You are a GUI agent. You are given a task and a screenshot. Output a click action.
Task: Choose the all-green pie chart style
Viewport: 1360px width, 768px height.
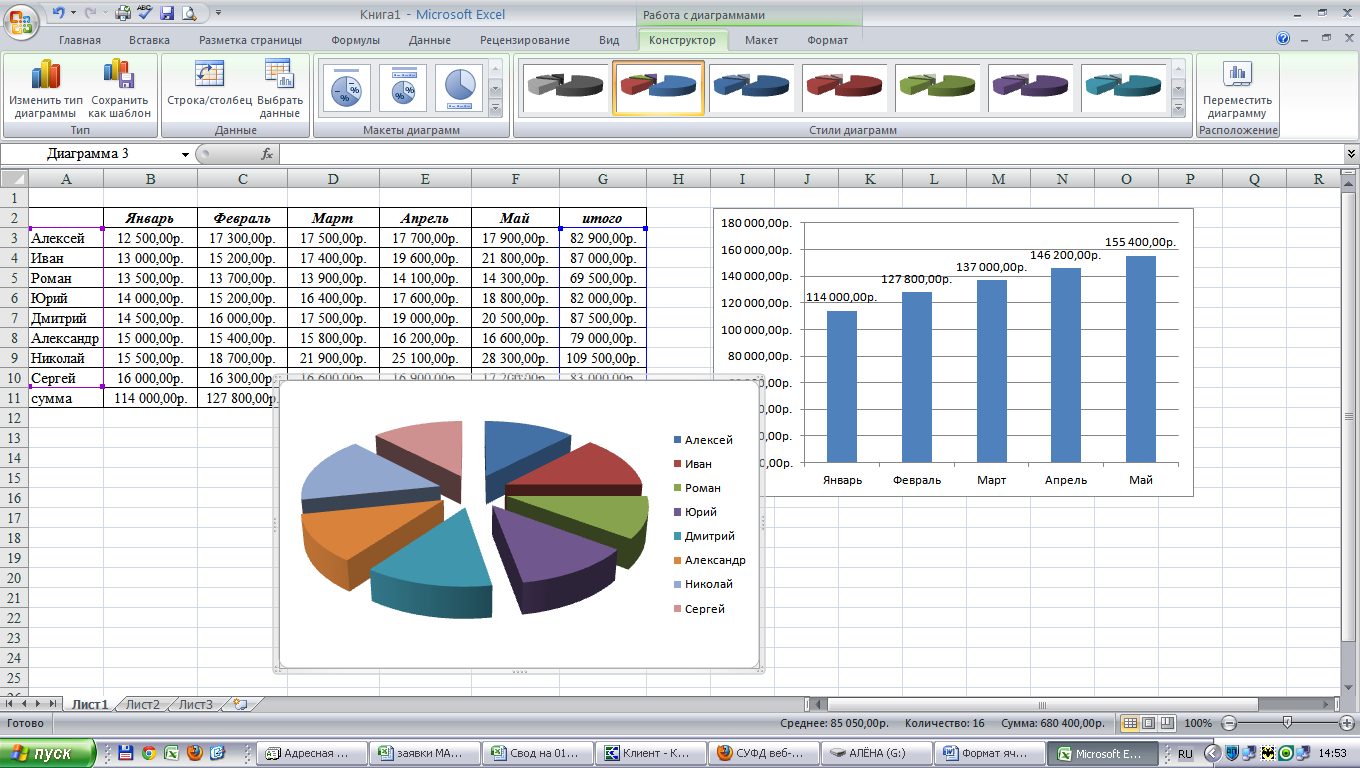coord(937,88)
